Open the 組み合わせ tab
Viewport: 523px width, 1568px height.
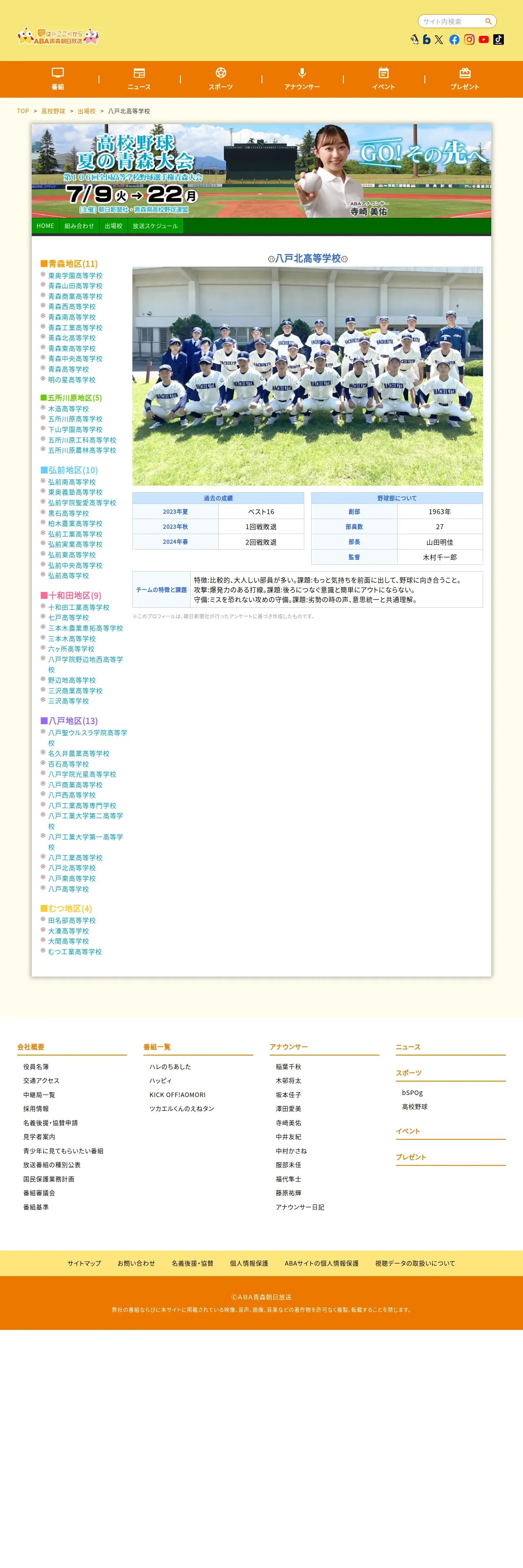pos(79,226)
